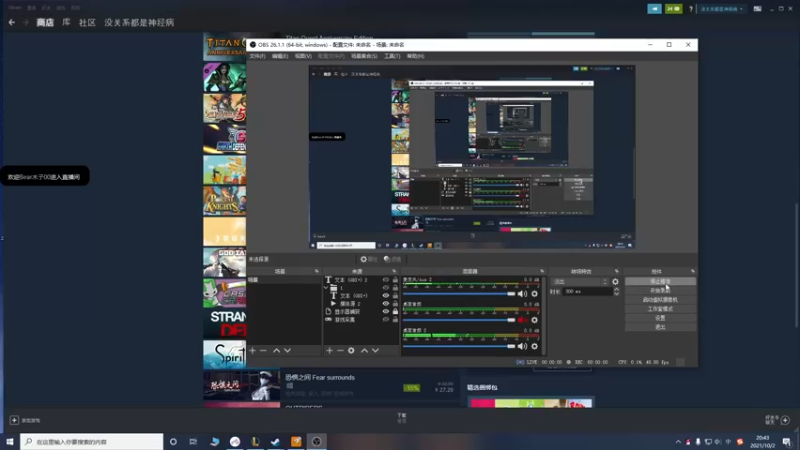Switch to Steam 库 tab

(x=66, y=22)
